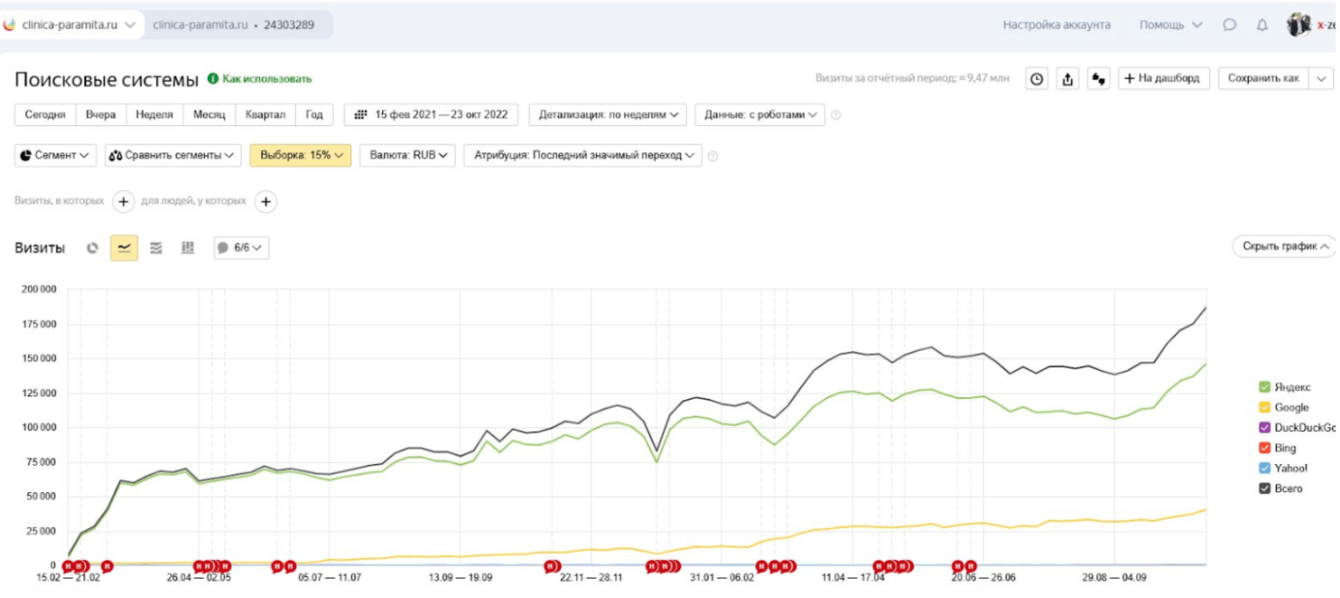Screen dimensions: 1340x598
Task: Select the Год period tab
Action: 314,115
